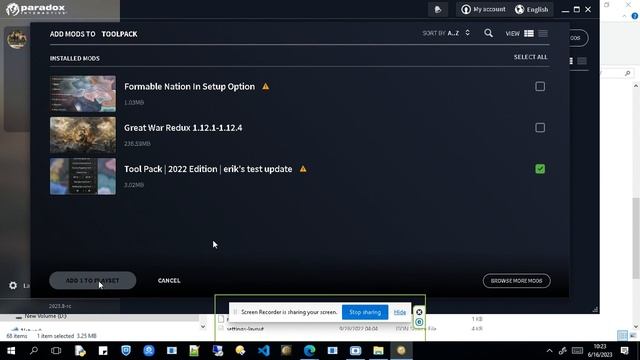Close the screen recorder round X icon
Image resolution: width=640 pixels, height=360 pixels.
pos(419,312)
